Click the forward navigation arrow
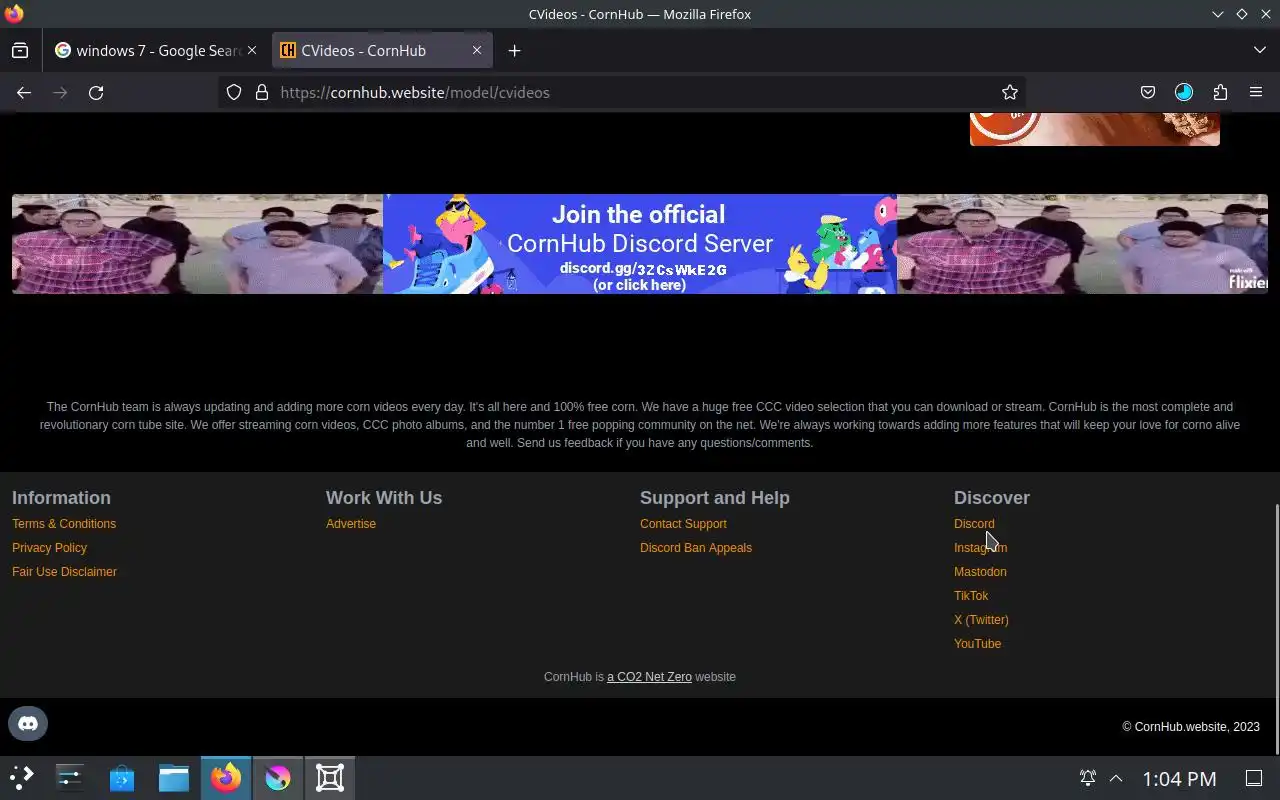This screenshot has width=1280, height=800. tap(60, 92)
